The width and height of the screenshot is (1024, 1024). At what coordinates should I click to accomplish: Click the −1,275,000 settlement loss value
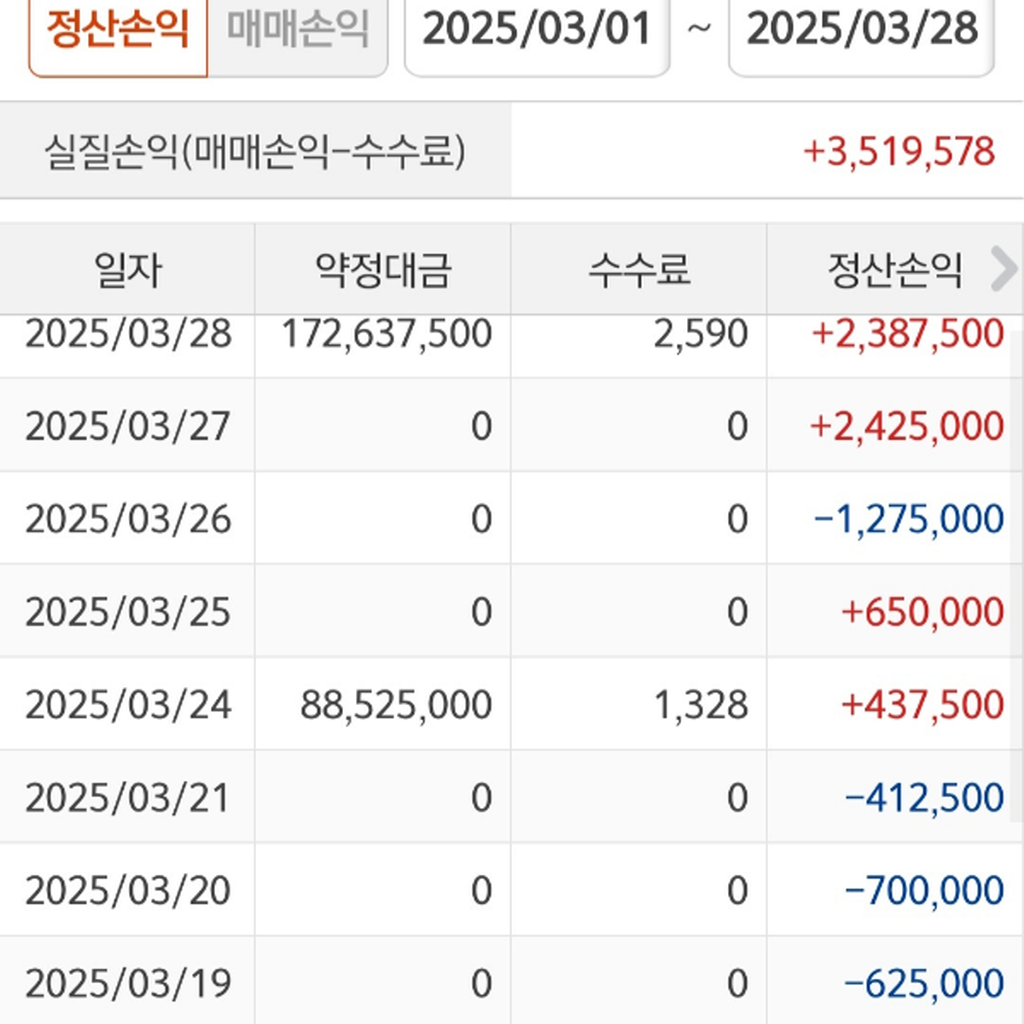[x=908, y=520]
